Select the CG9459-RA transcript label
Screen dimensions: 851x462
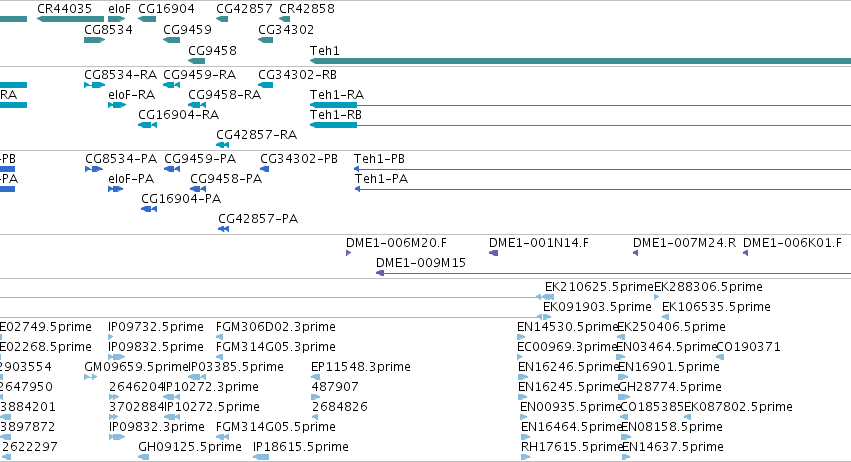point(200,74)
